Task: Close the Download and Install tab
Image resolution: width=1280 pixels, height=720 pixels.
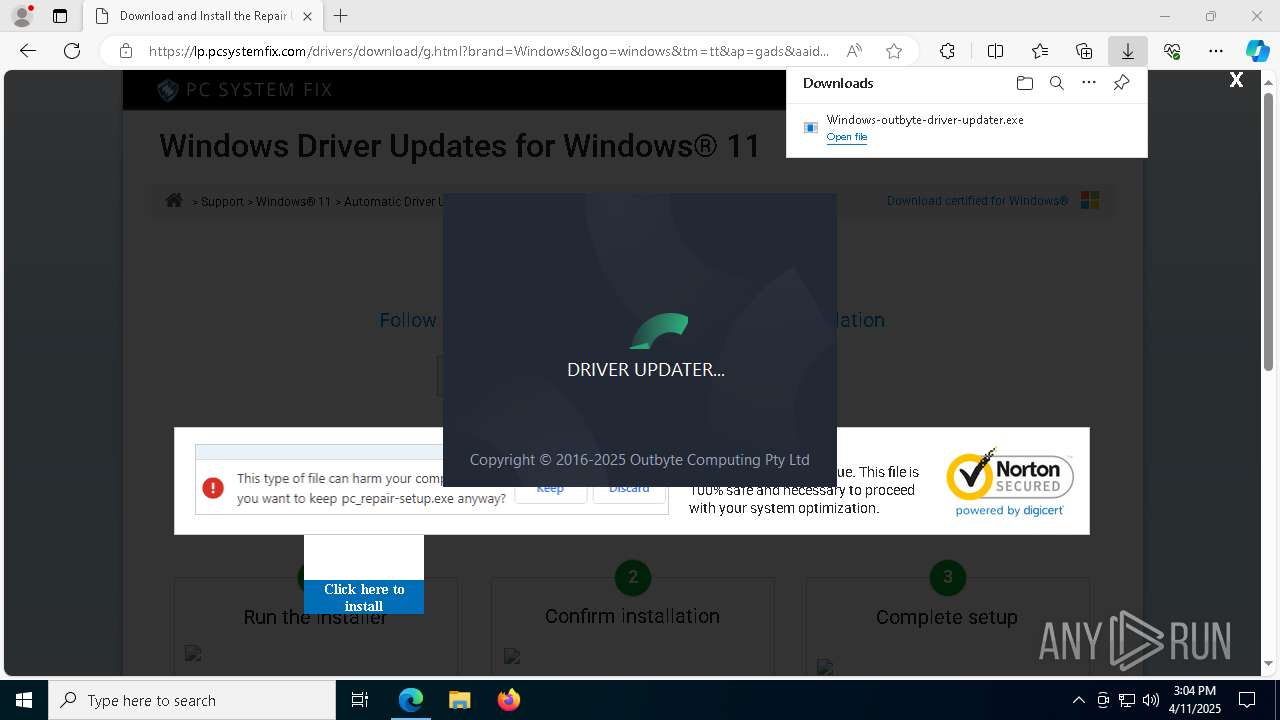Action: click(307, 16)
